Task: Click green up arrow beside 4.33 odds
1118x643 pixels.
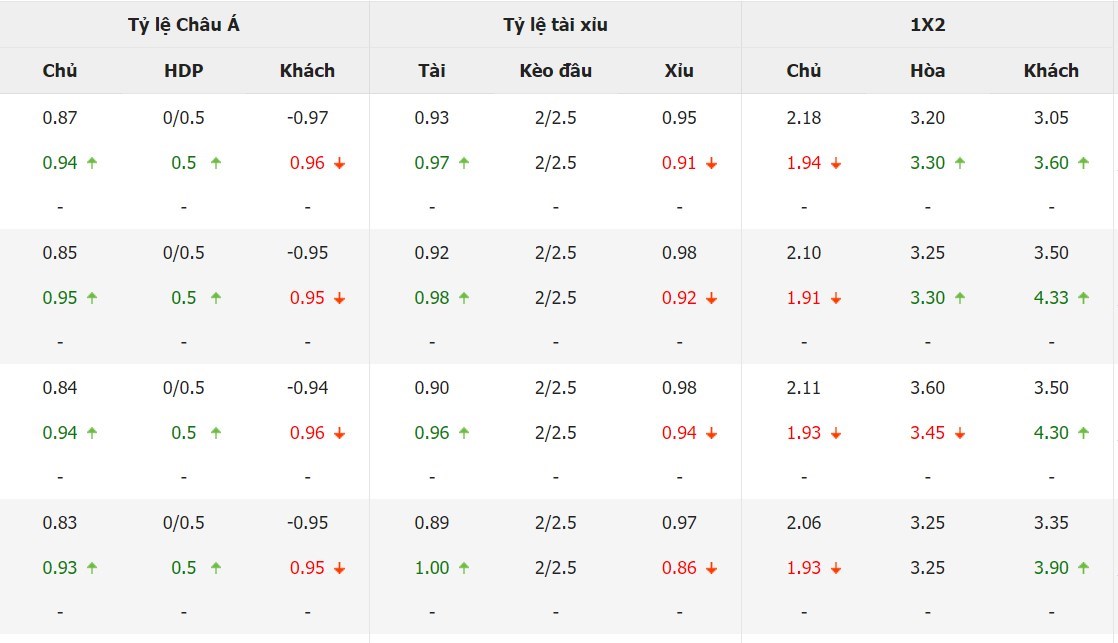Action: click(x=1084, y=297)
